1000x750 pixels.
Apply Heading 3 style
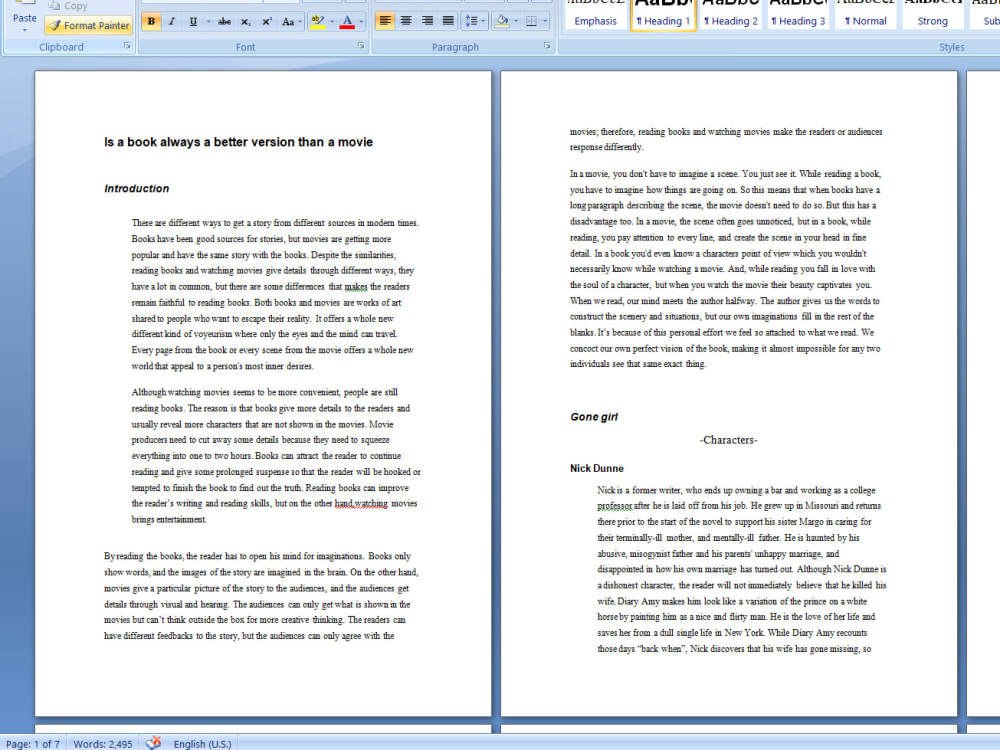coord(798,15)
